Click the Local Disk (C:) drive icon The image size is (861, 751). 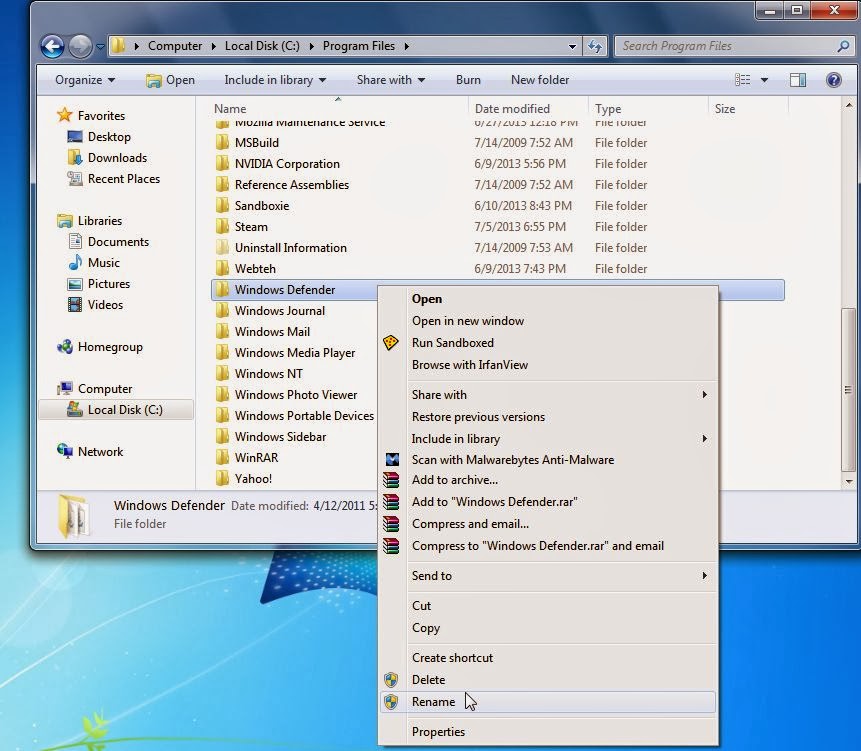click(x=75, y=410)
